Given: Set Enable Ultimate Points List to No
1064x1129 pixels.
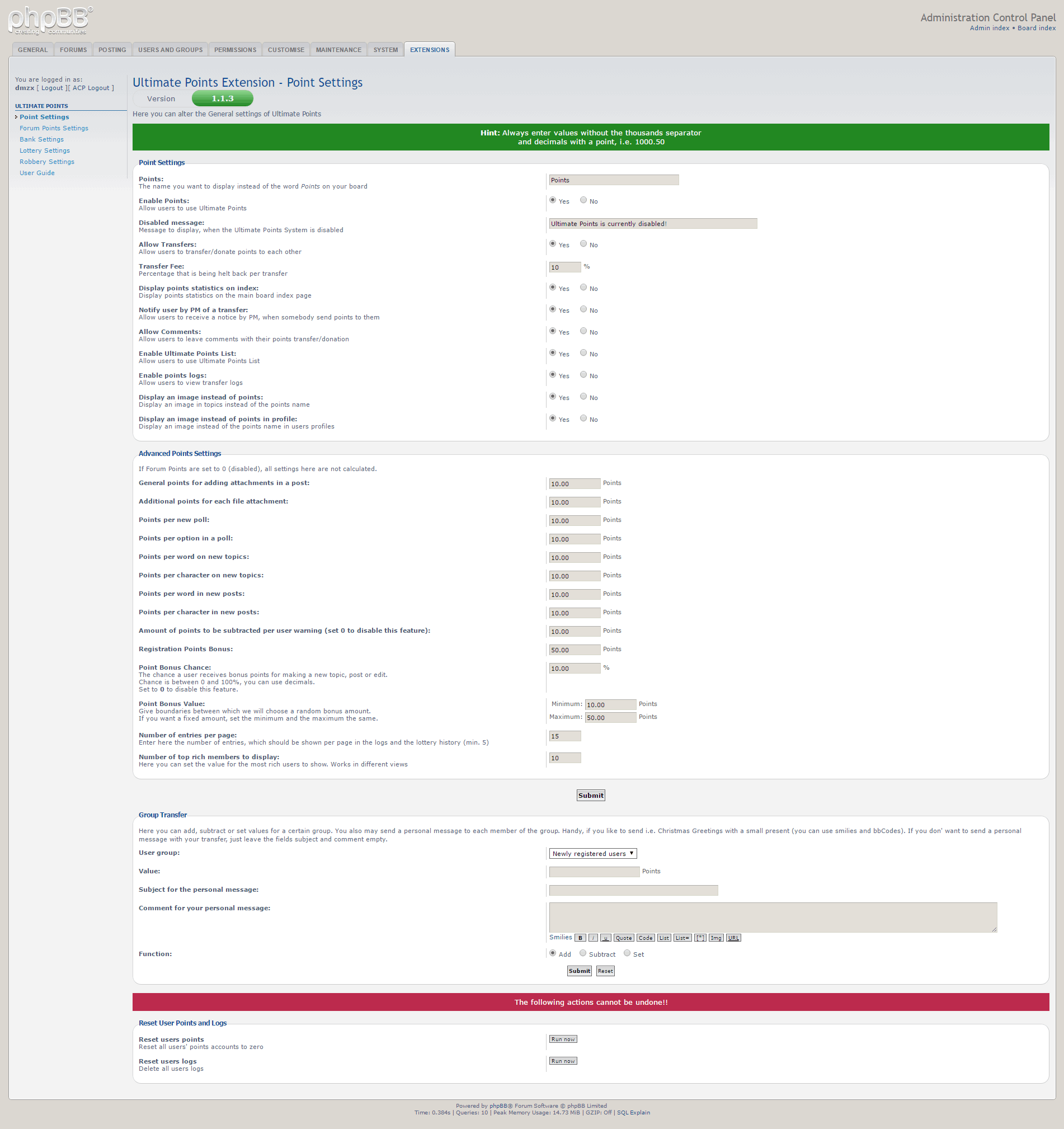Looking at the screenshot, I should coord(583,352).
